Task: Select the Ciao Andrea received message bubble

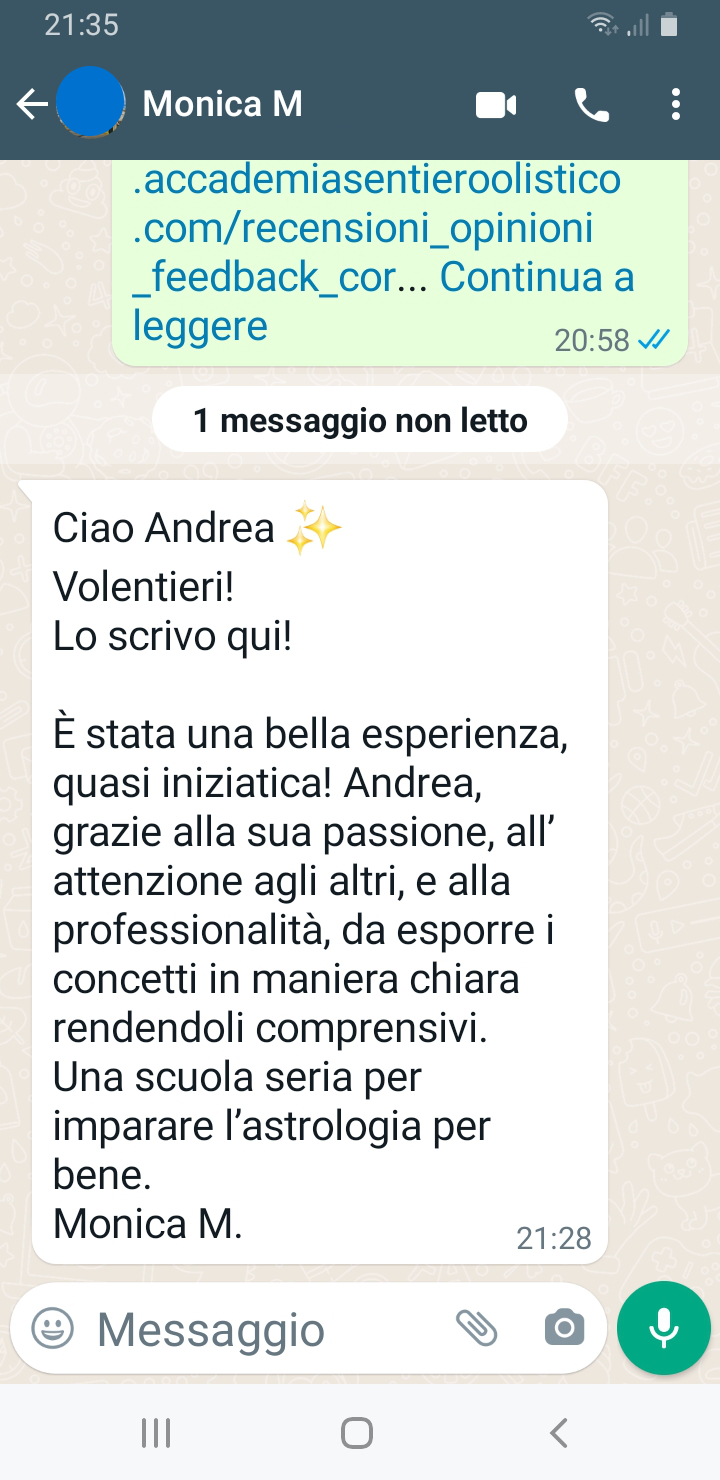Action: point(320,871)
